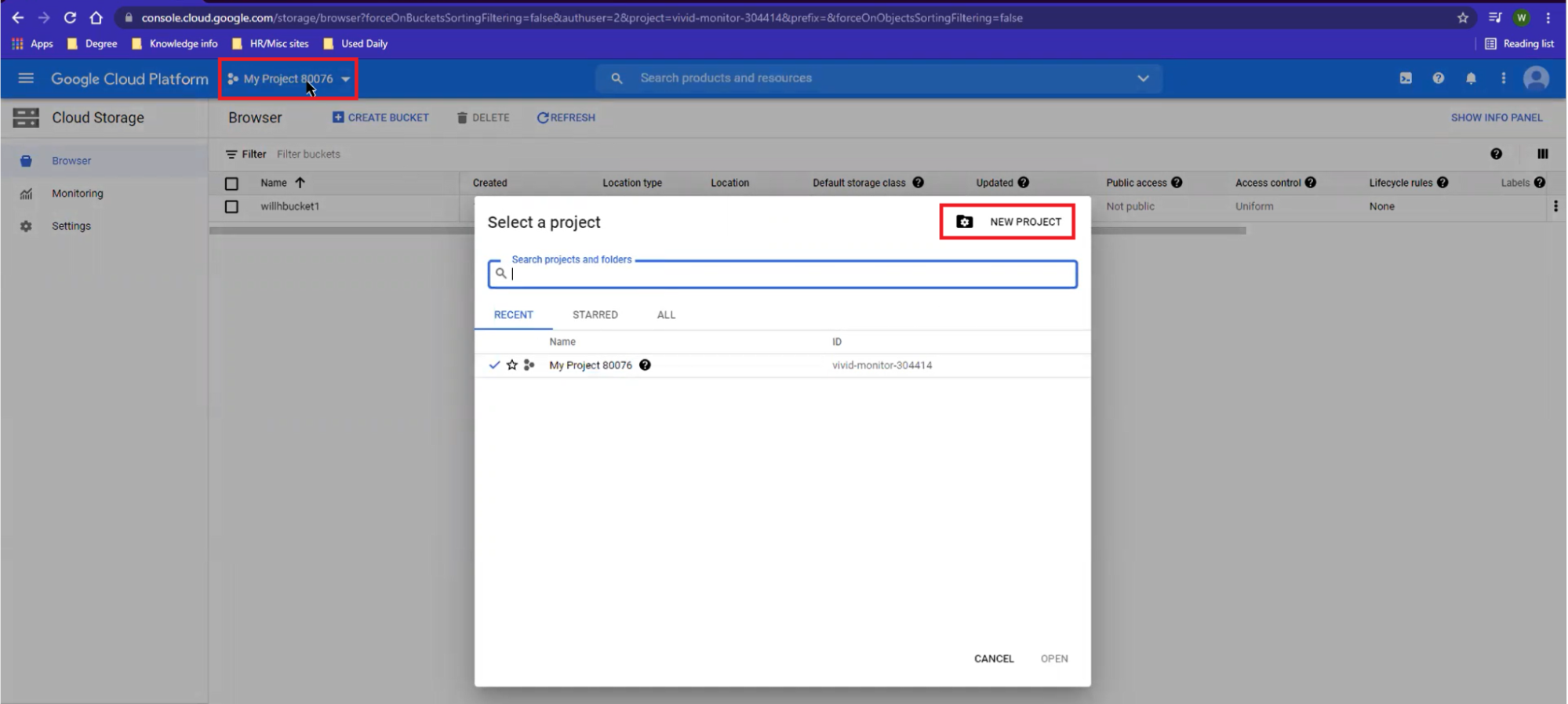Open the Reading list
Screen dimensions: 1568x704
click(x=1519, y=44)
